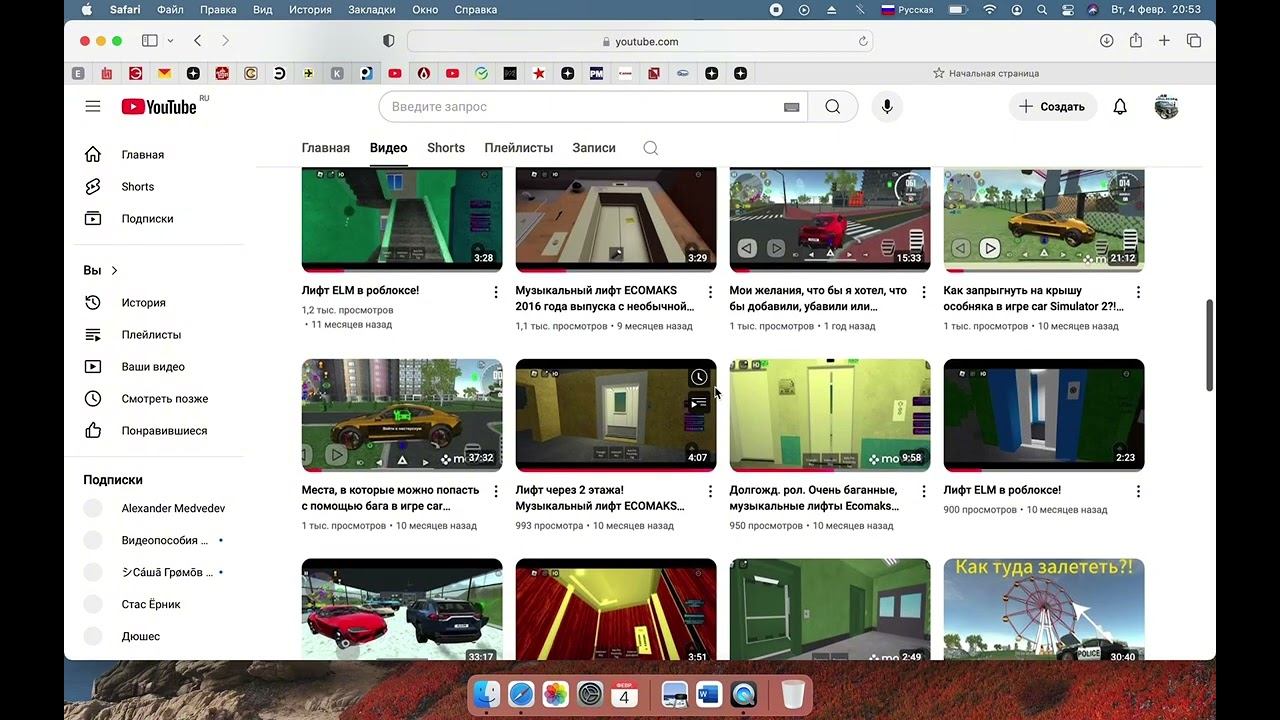Search within channel using magnifier icon

click(x=650, y=148)
